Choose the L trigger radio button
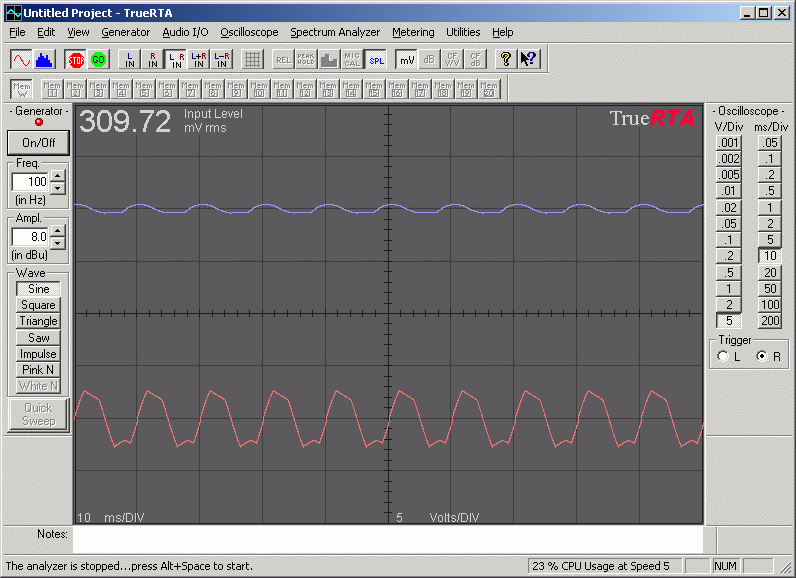The image size is (796, 578). click(723, 356)
